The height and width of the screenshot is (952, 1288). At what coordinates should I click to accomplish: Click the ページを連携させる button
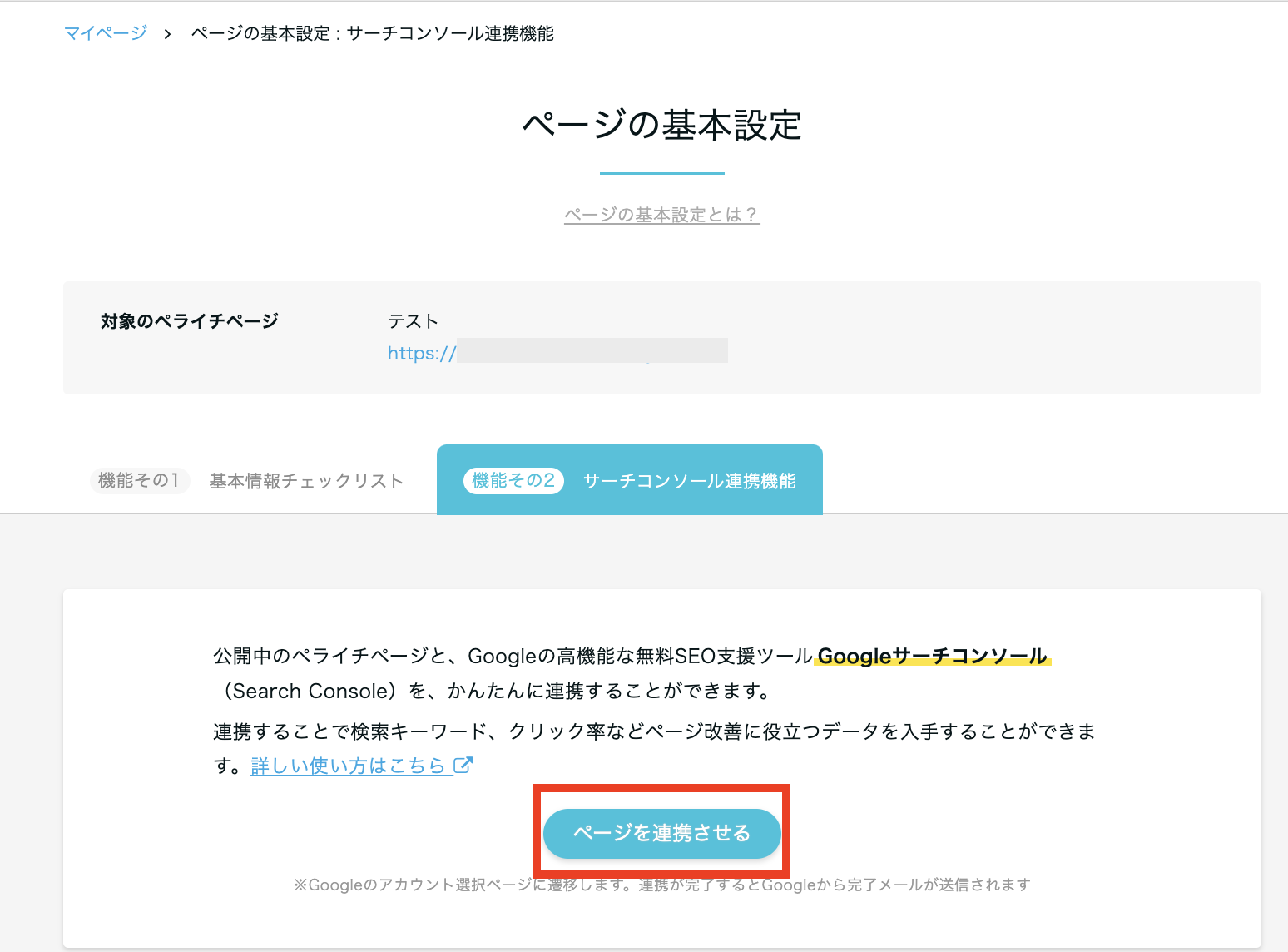tap(662, 833)
